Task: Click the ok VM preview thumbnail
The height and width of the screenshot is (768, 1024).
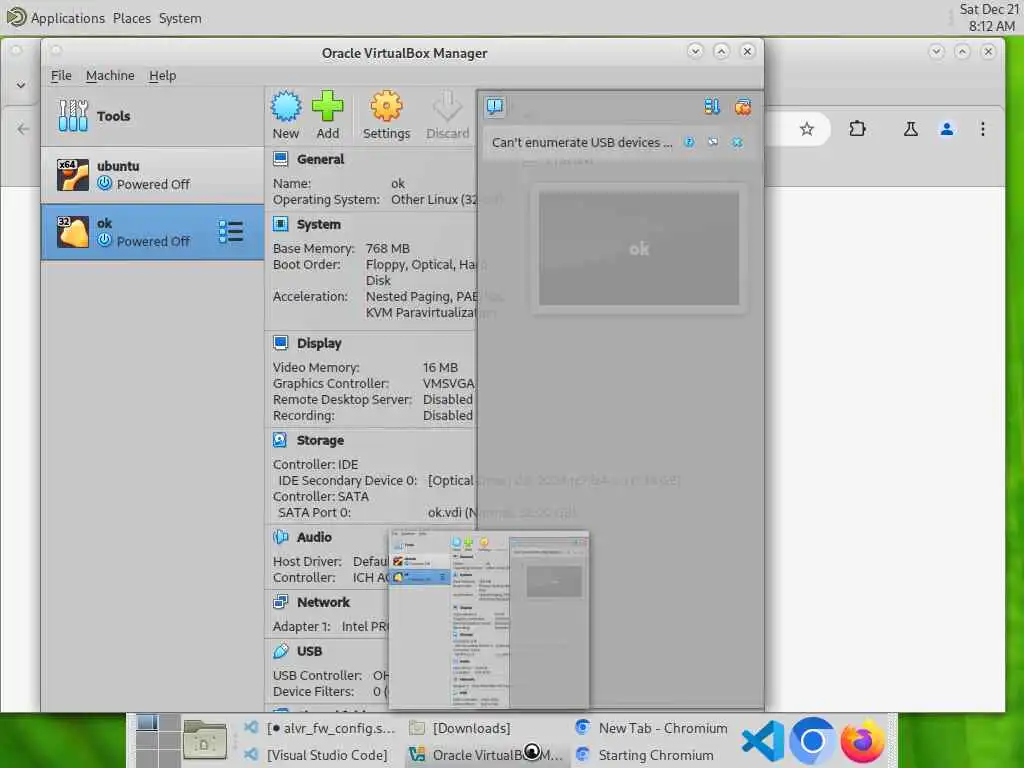Action: point(639,248)
